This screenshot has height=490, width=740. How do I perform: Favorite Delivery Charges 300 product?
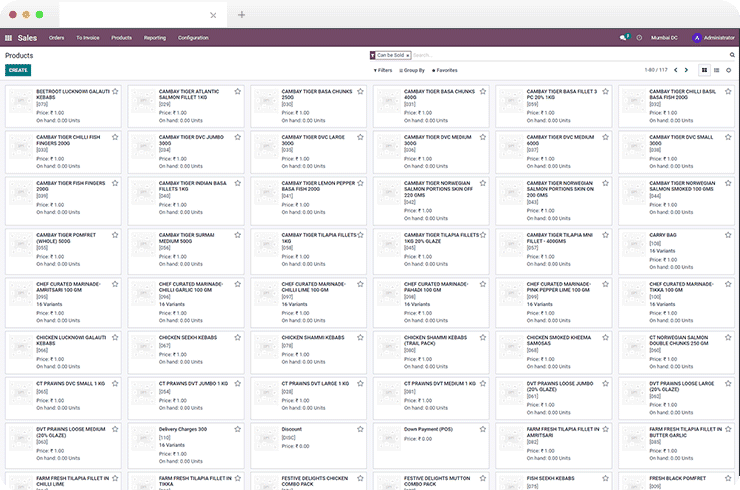coord(237,429)
